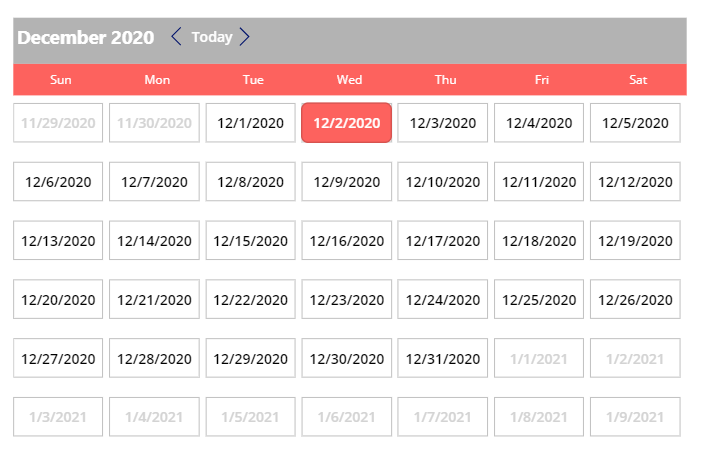
Task: Click the December 2020 month title
Action: coord(86,38)
